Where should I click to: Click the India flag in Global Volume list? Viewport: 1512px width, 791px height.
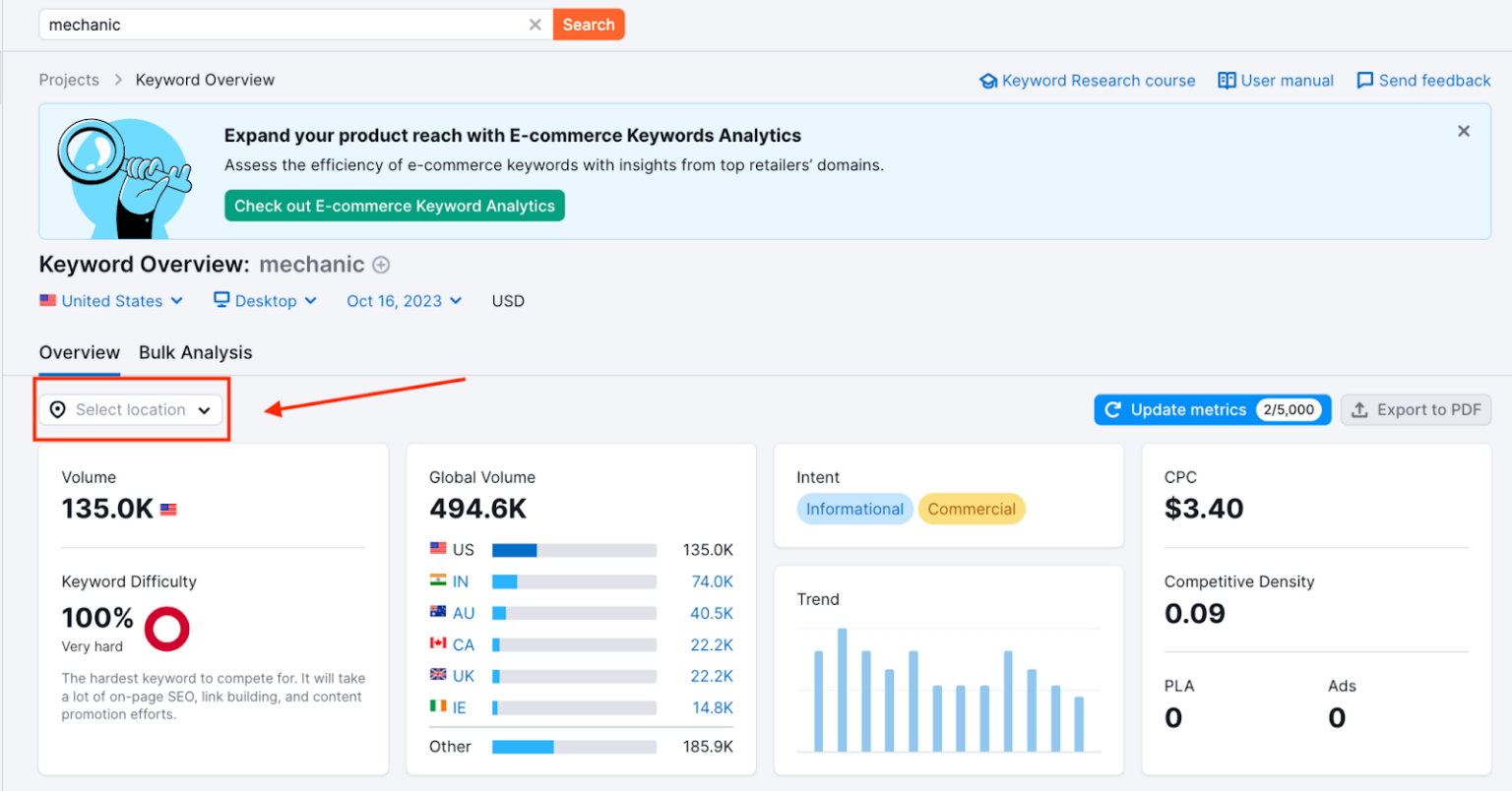(438, 581)
